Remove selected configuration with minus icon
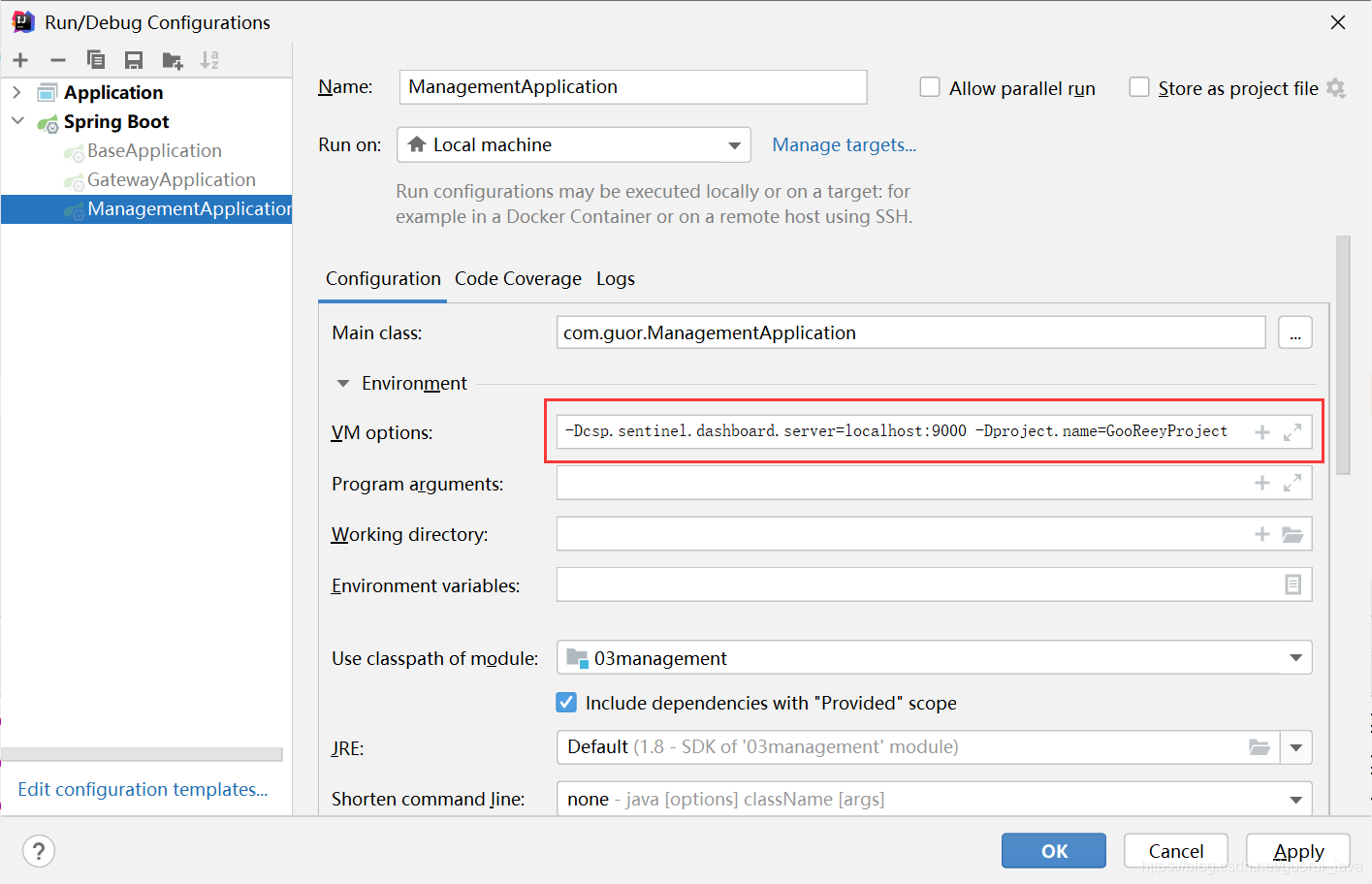Viewport: 1372px width, 884px height. point(58,60)
